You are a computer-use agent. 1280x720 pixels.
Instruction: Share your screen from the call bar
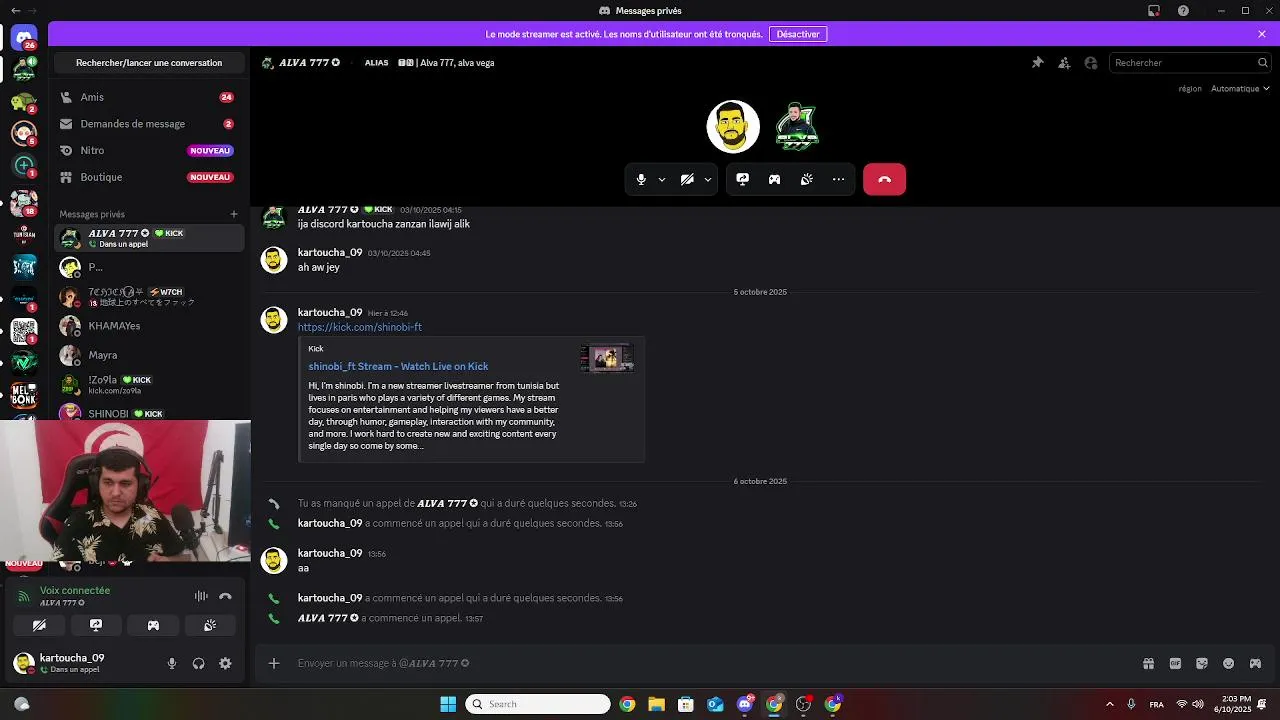click(742, 179)
